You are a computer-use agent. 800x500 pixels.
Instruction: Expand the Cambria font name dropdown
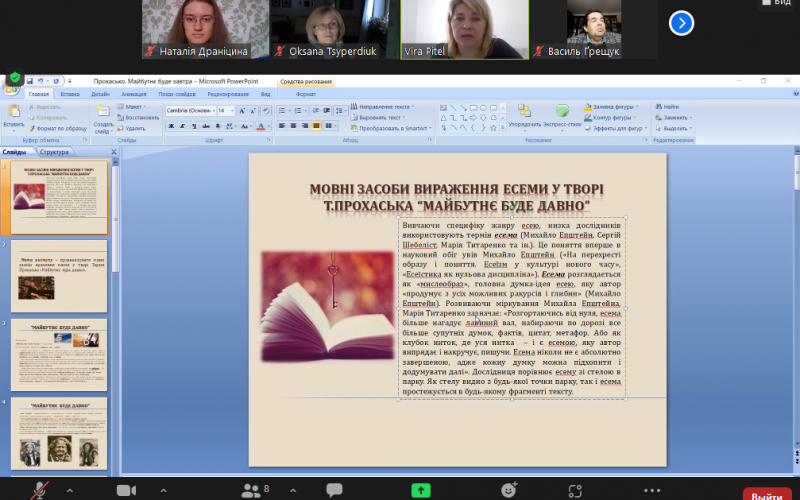pyautogui.click(x=212, y=110)
